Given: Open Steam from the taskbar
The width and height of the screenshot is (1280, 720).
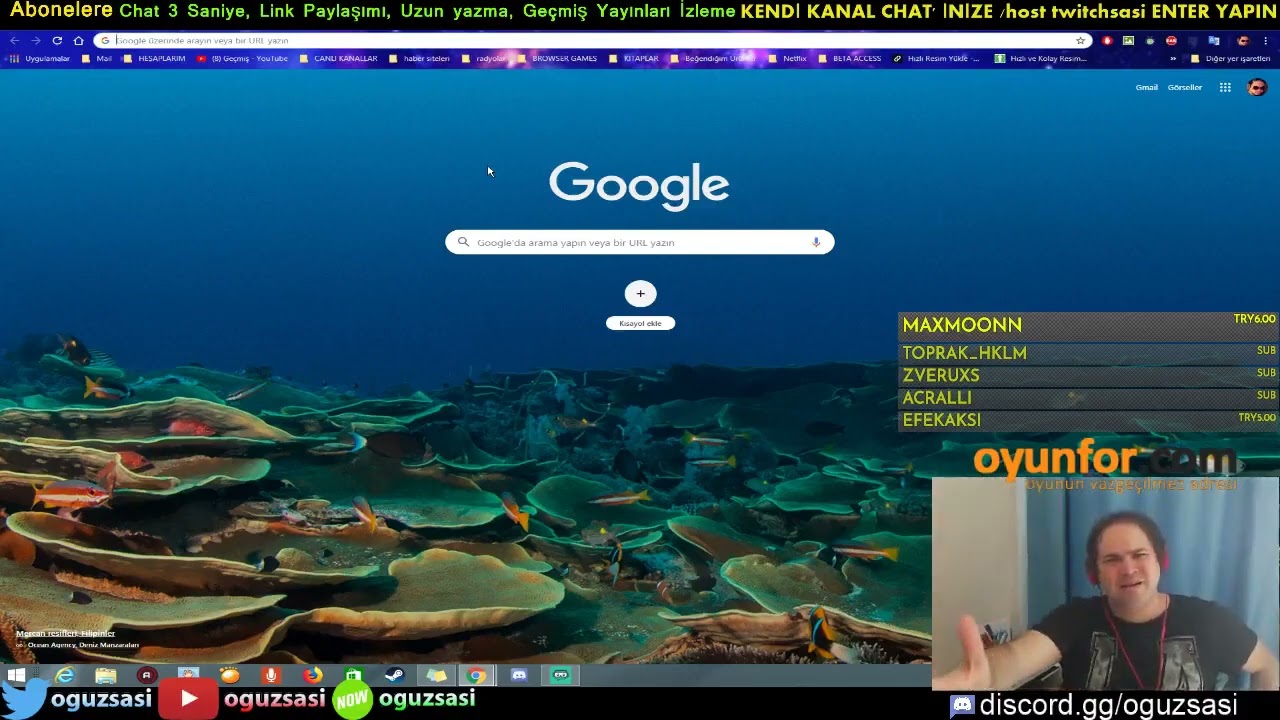Looking at the screenshot, I should pos(395,675).
